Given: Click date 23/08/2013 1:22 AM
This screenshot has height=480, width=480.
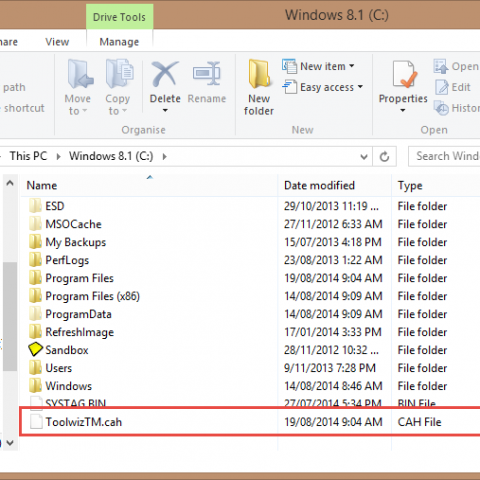Looking at the screenshot, I should pyautogui.click(x=333, y=260).
